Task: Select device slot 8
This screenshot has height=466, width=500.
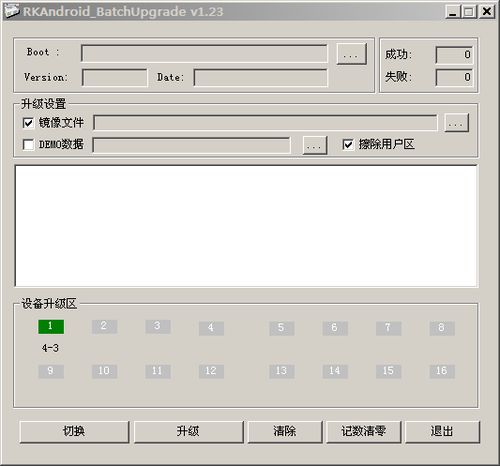Action: coord(442,328)
